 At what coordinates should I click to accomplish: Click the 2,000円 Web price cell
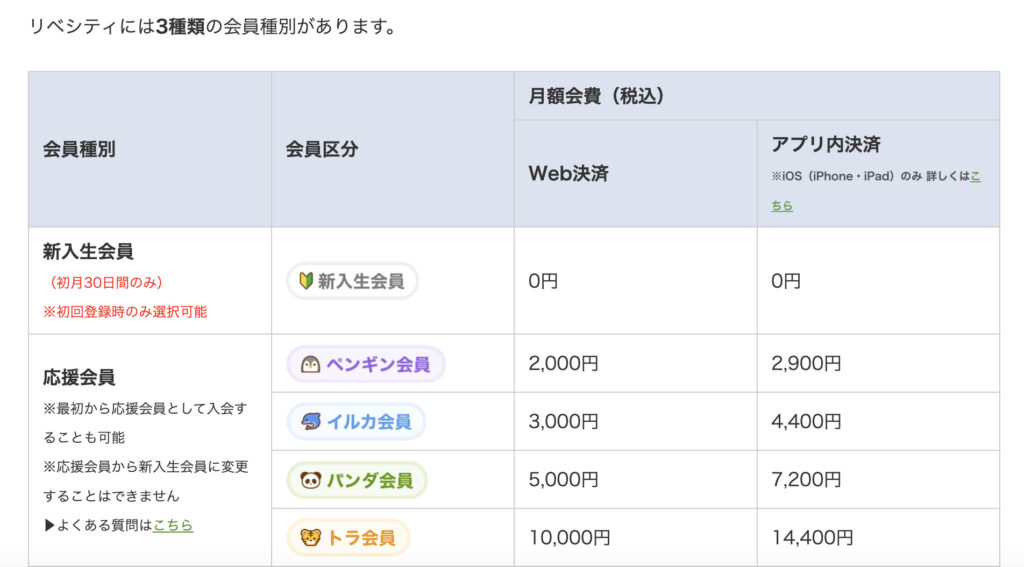pyautogui.click(x=563, y=364)
